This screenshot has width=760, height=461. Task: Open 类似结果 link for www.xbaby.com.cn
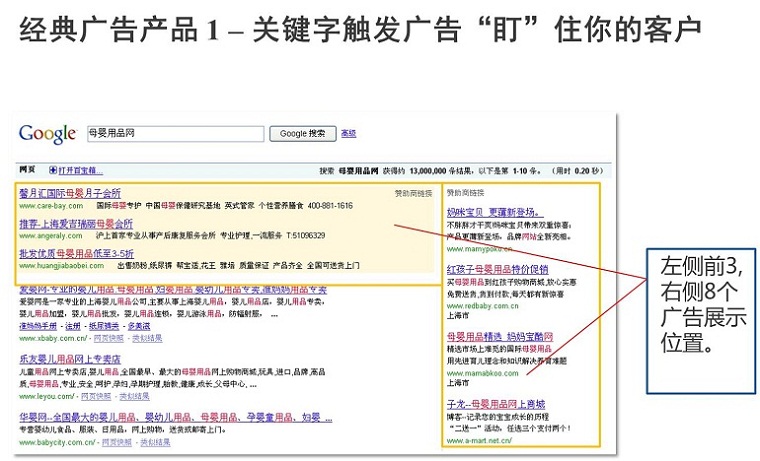[x=147, y=338]
